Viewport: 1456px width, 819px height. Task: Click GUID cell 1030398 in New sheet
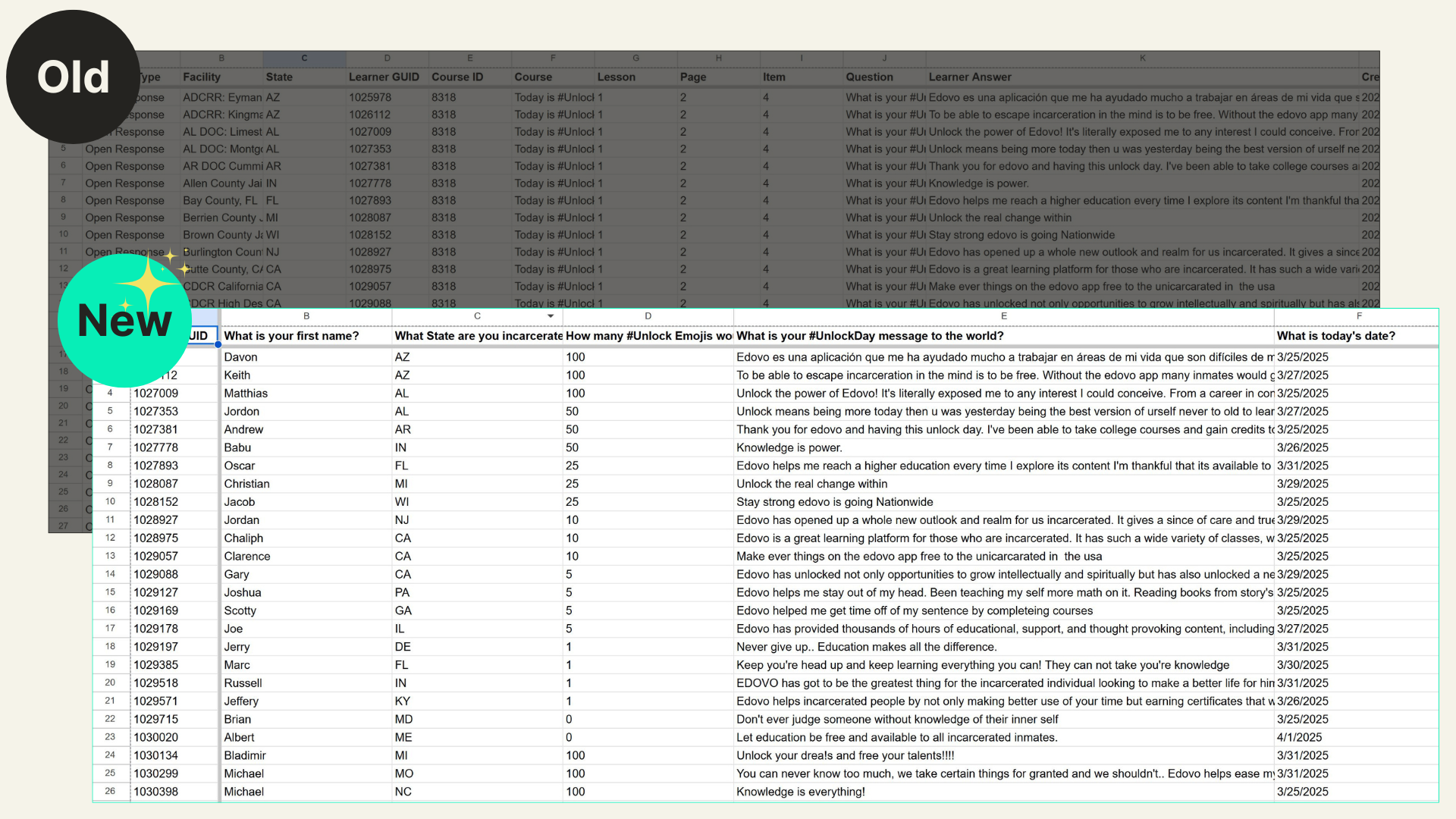click(x=174, y=792)
